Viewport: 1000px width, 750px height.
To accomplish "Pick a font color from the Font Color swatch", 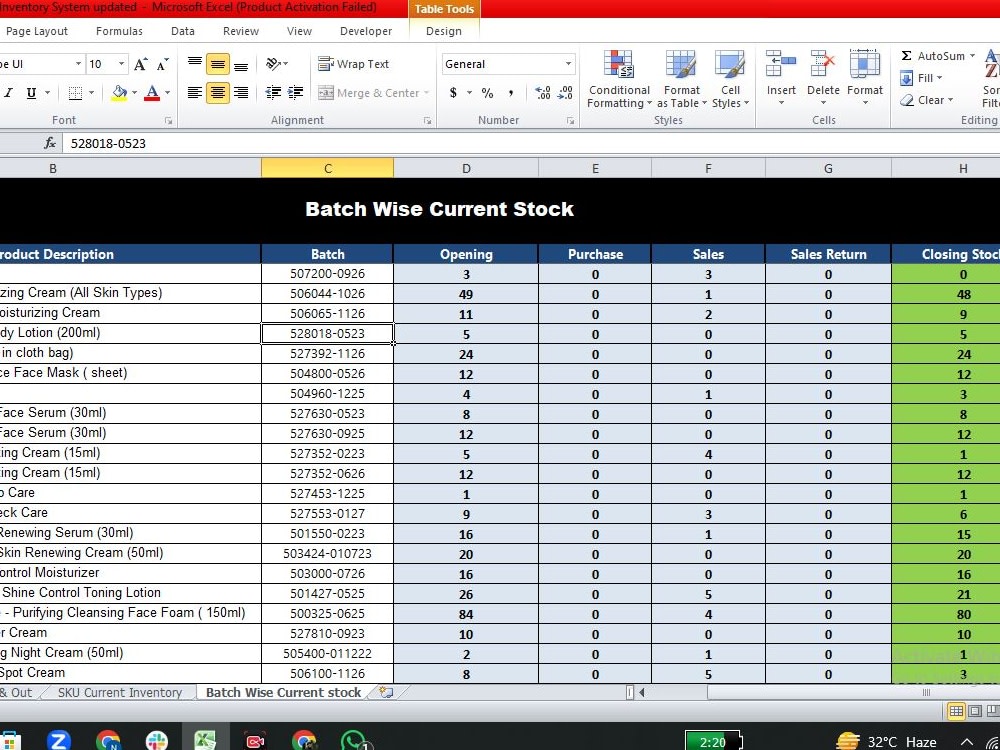I will point(151,91).
